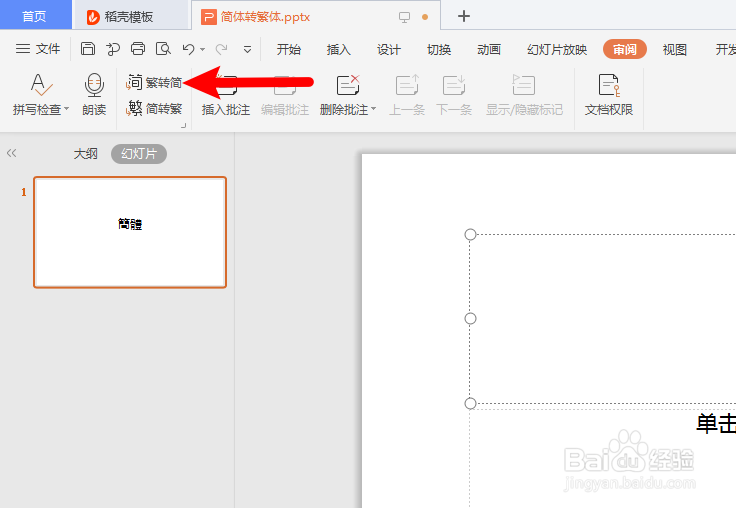Click the middle-left handle of title placeholder
The image size is (736, 508).
point(470,319)
